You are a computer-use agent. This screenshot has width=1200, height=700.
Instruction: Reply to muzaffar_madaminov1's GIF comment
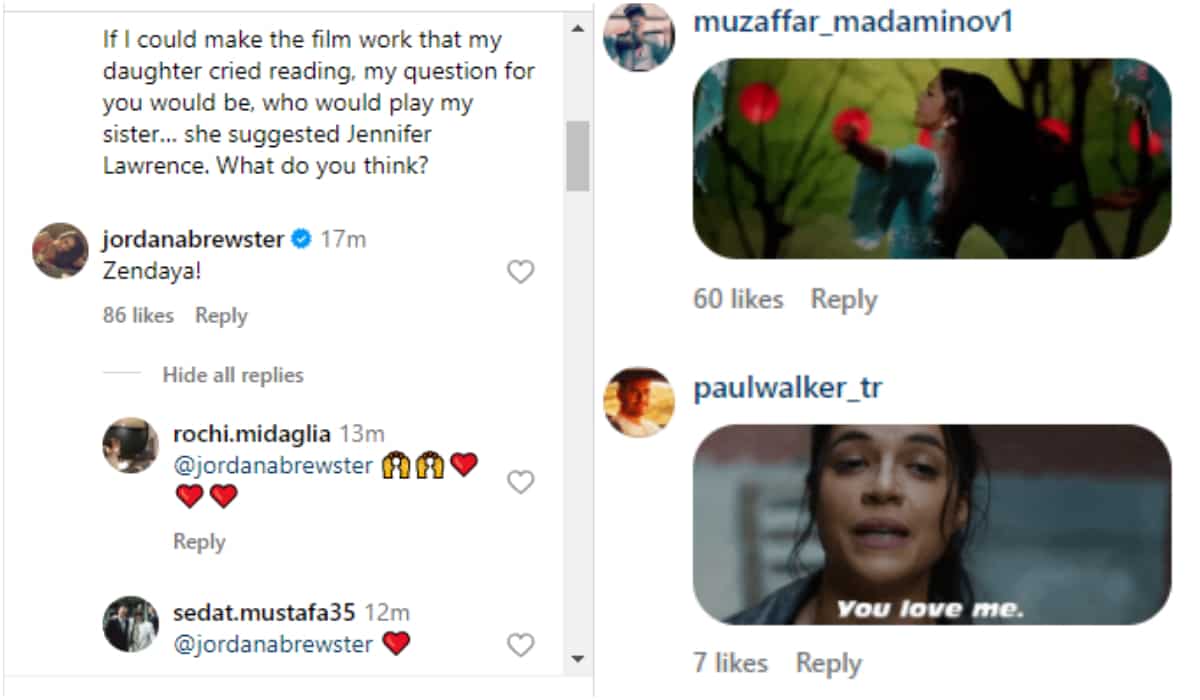843,299
